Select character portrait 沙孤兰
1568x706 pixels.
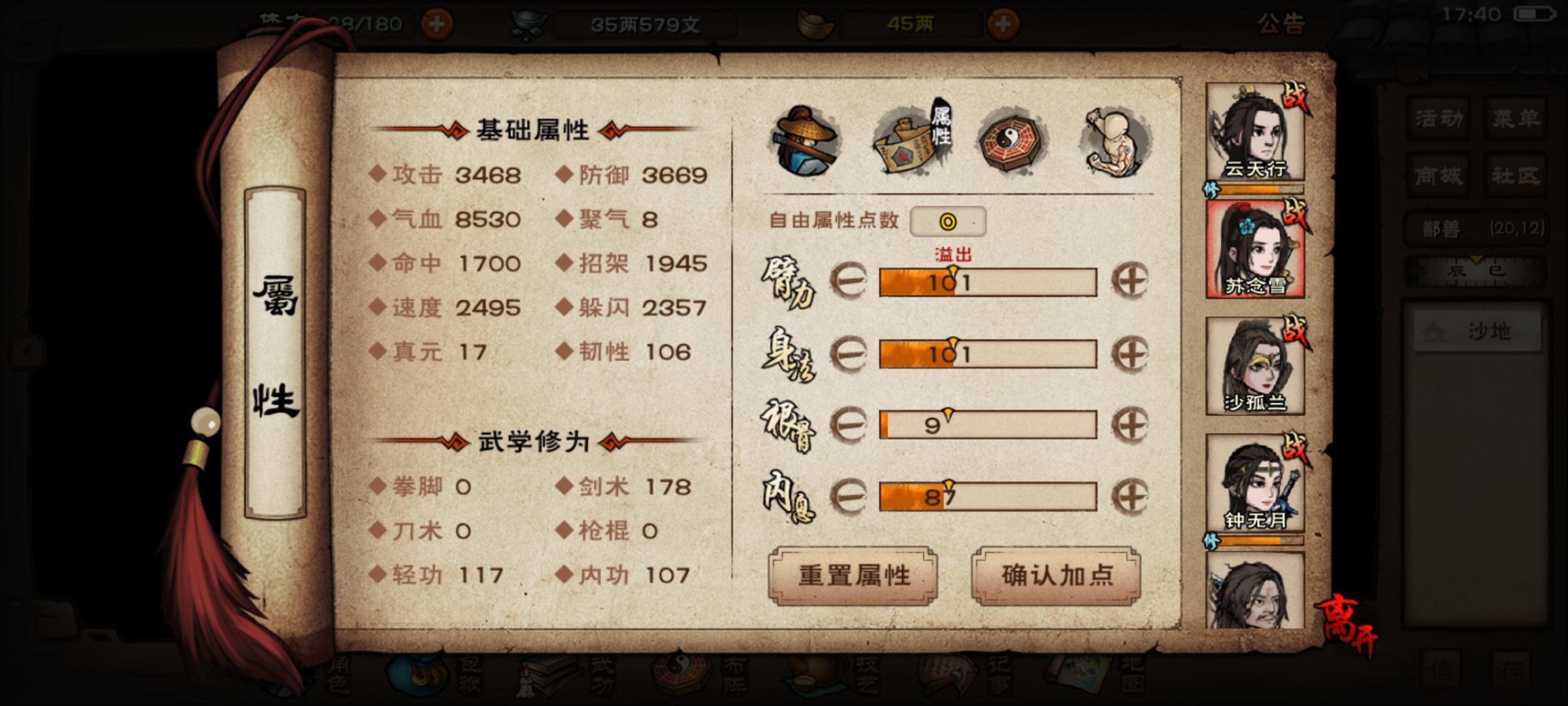click(x=1255, y=366)
